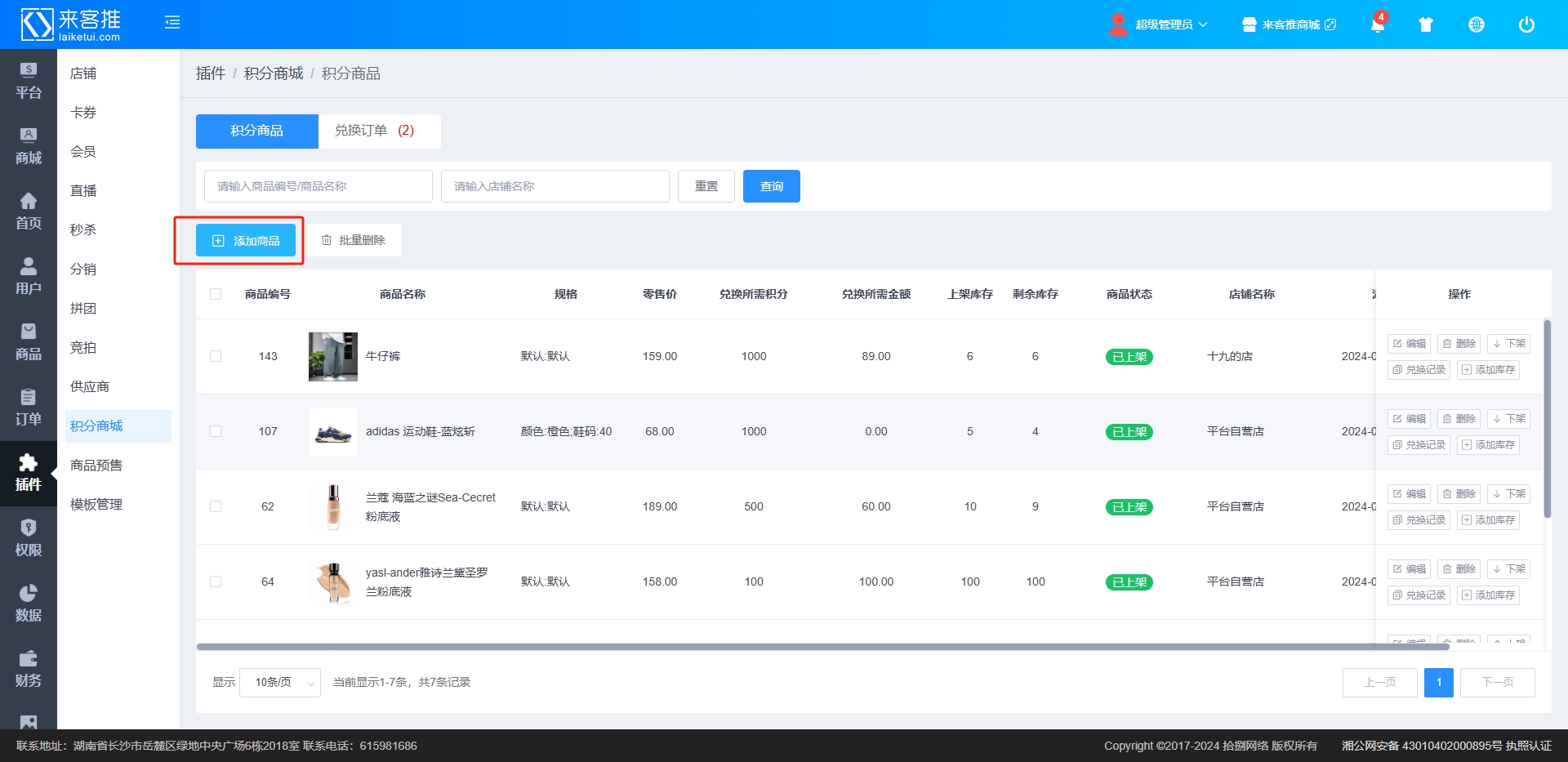Open 商品预售 in the plugin submenu

(x=96, y=466)
